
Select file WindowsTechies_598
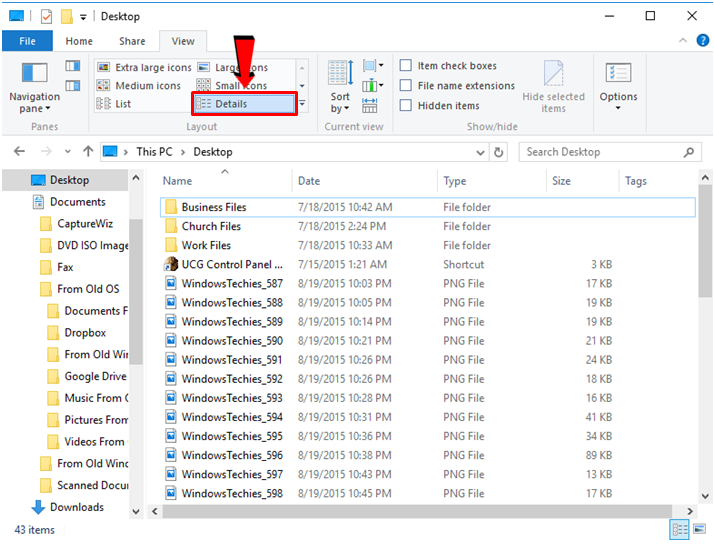coord(428,493)
